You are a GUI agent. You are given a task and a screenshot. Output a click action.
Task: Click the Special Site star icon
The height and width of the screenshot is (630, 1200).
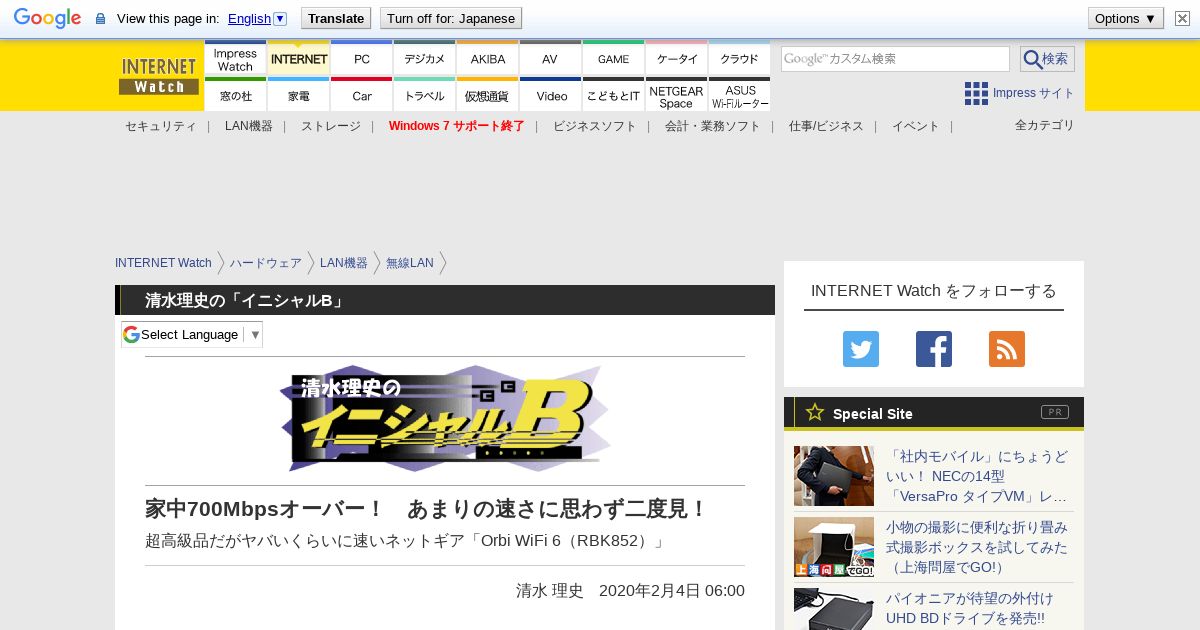[x=815, y=412]
